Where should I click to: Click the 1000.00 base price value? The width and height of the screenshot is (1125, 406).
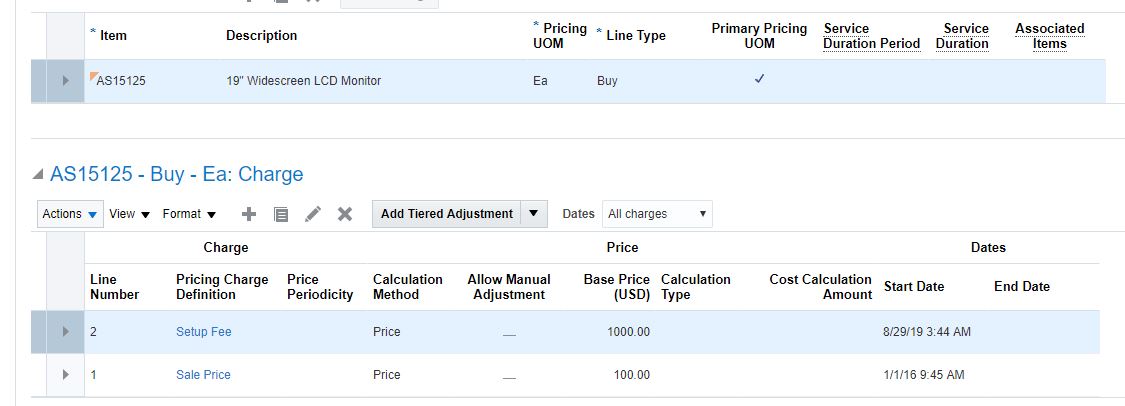[x=629, y=331]
